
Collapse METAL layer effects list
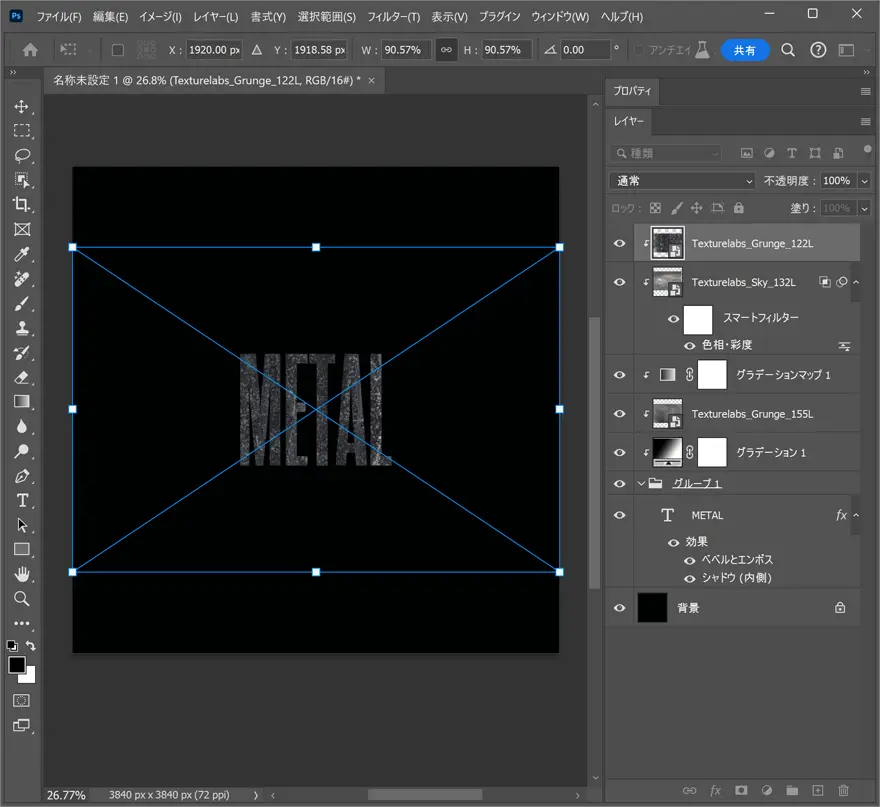pyautogui.click(x=856, y=515)
